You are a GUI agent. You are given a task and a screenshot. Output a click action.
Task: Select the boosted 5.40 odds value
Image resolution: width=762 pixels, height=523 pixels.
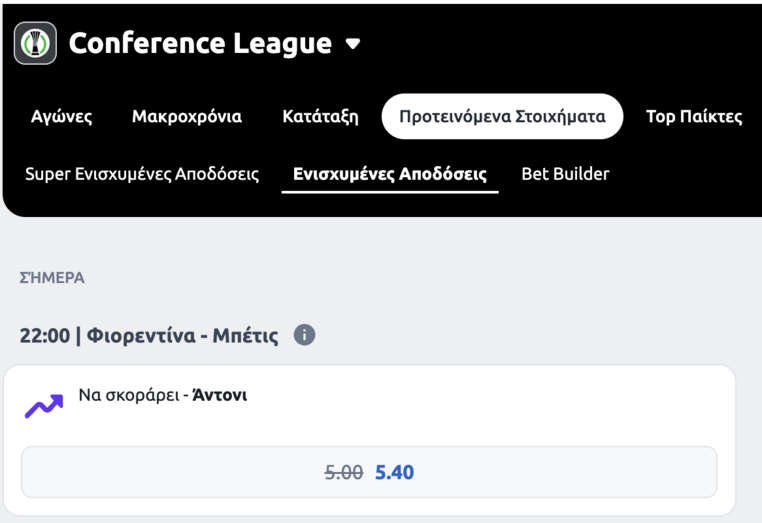(x=394, y=472)
